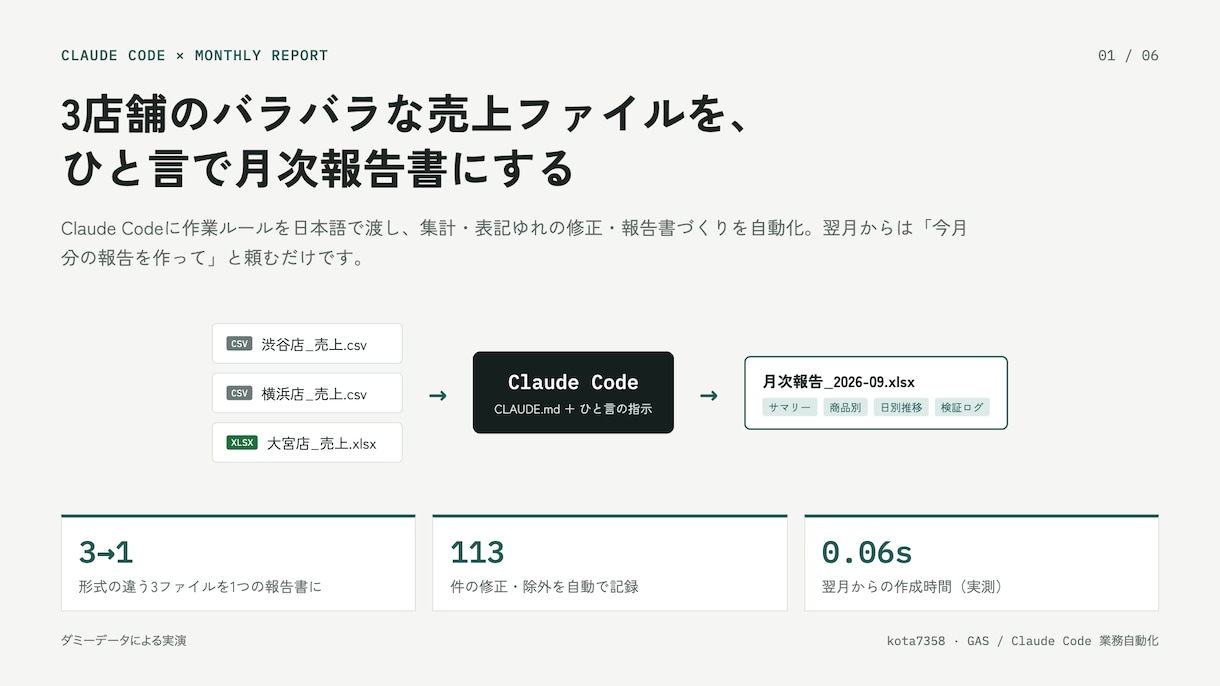Click the '113' stat value
This screenshot has width=1220, height=686.
pyautogui.click(x=477, y=553)
